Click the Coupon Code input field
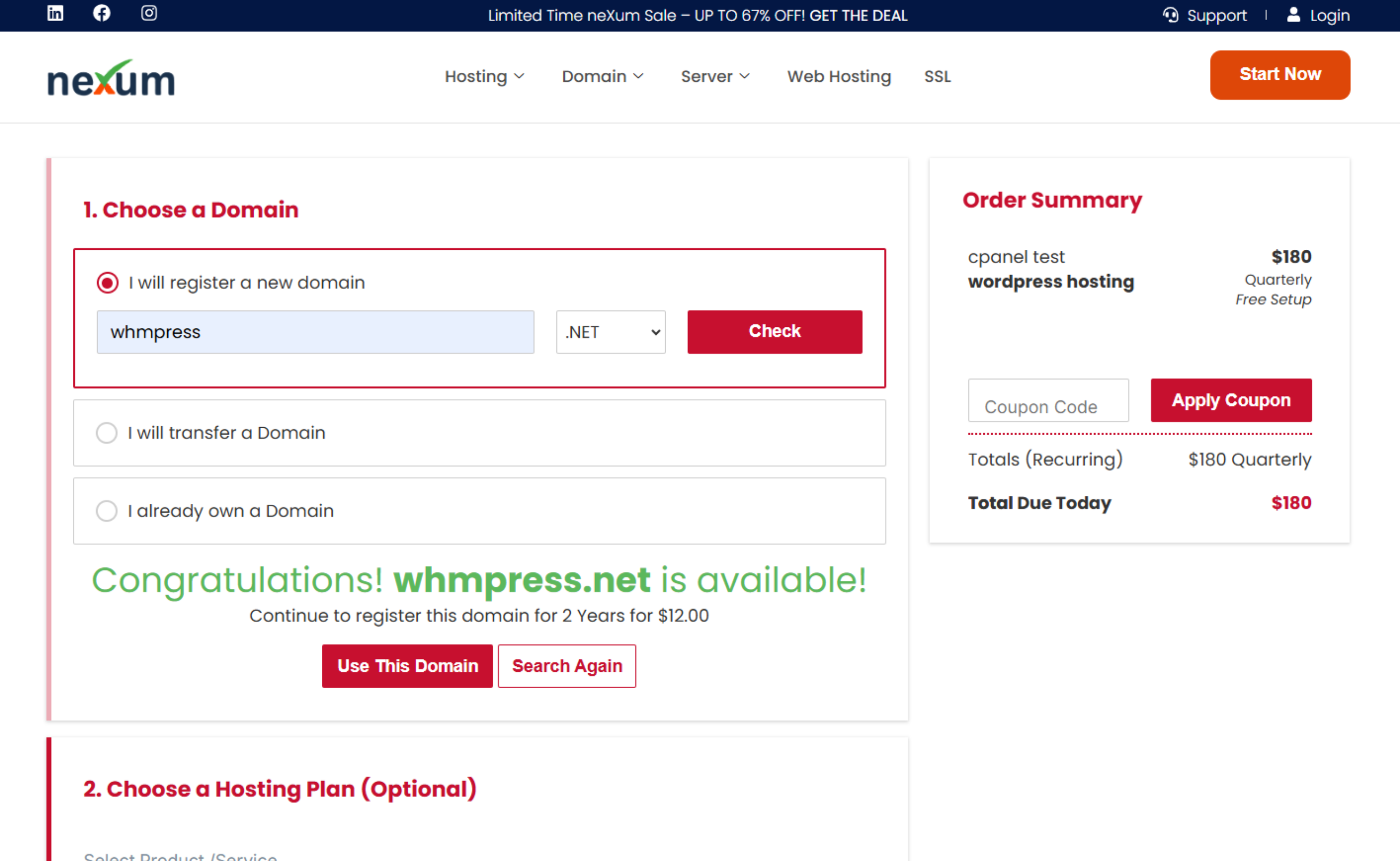The image size is (1400, 861). pyautogui.click(x=1048, y=401)
